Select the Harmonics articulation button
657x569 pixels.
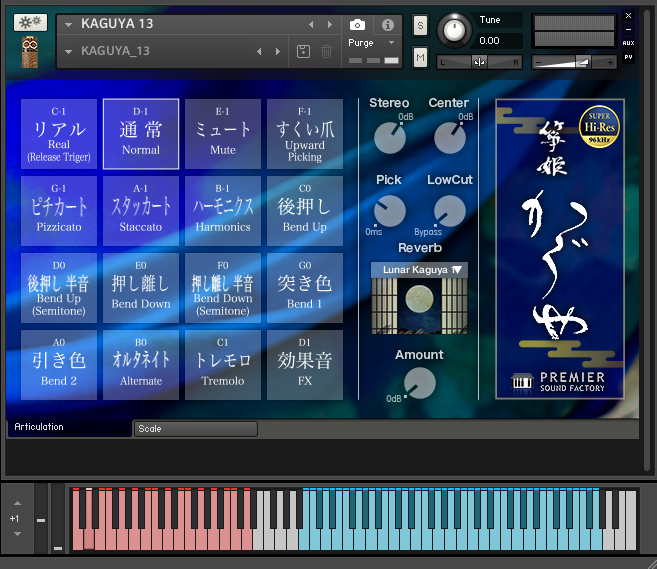(x=223, y=211)
